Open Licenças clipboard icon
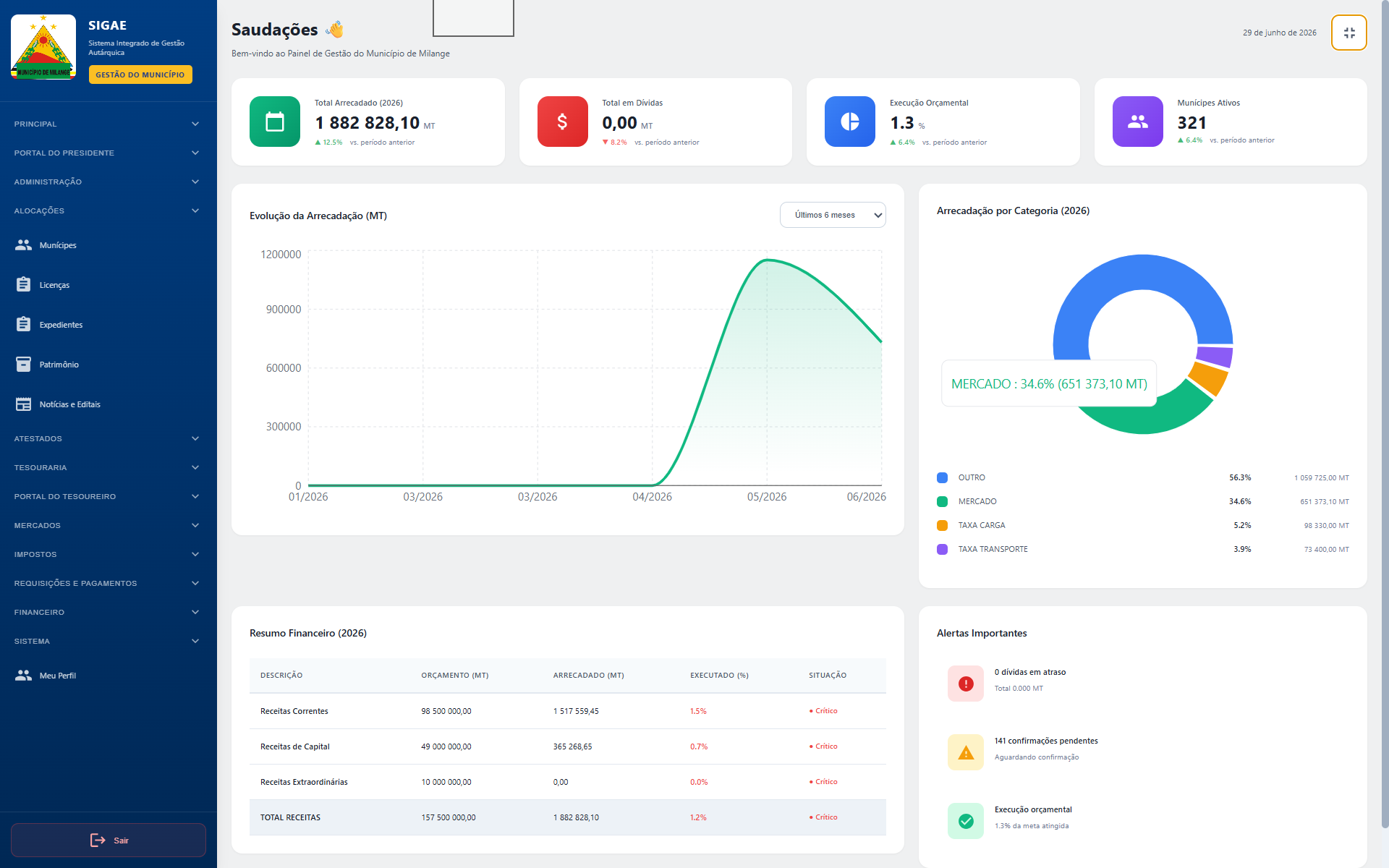Image resolution: width=1389 pixels, height=868 pixels. click(x=23, y=284)
